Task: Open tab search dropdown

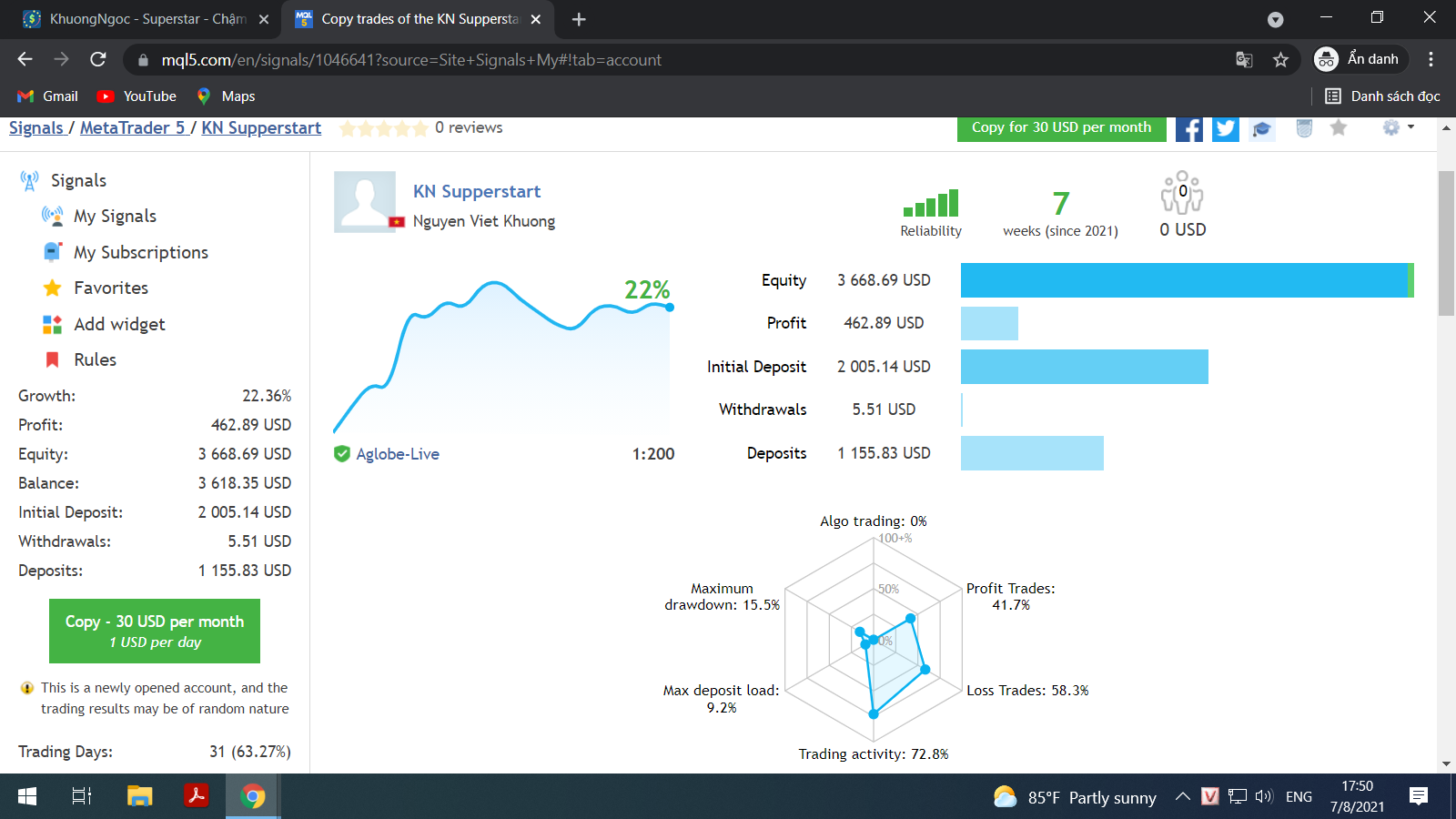Action: point(1275,19)
